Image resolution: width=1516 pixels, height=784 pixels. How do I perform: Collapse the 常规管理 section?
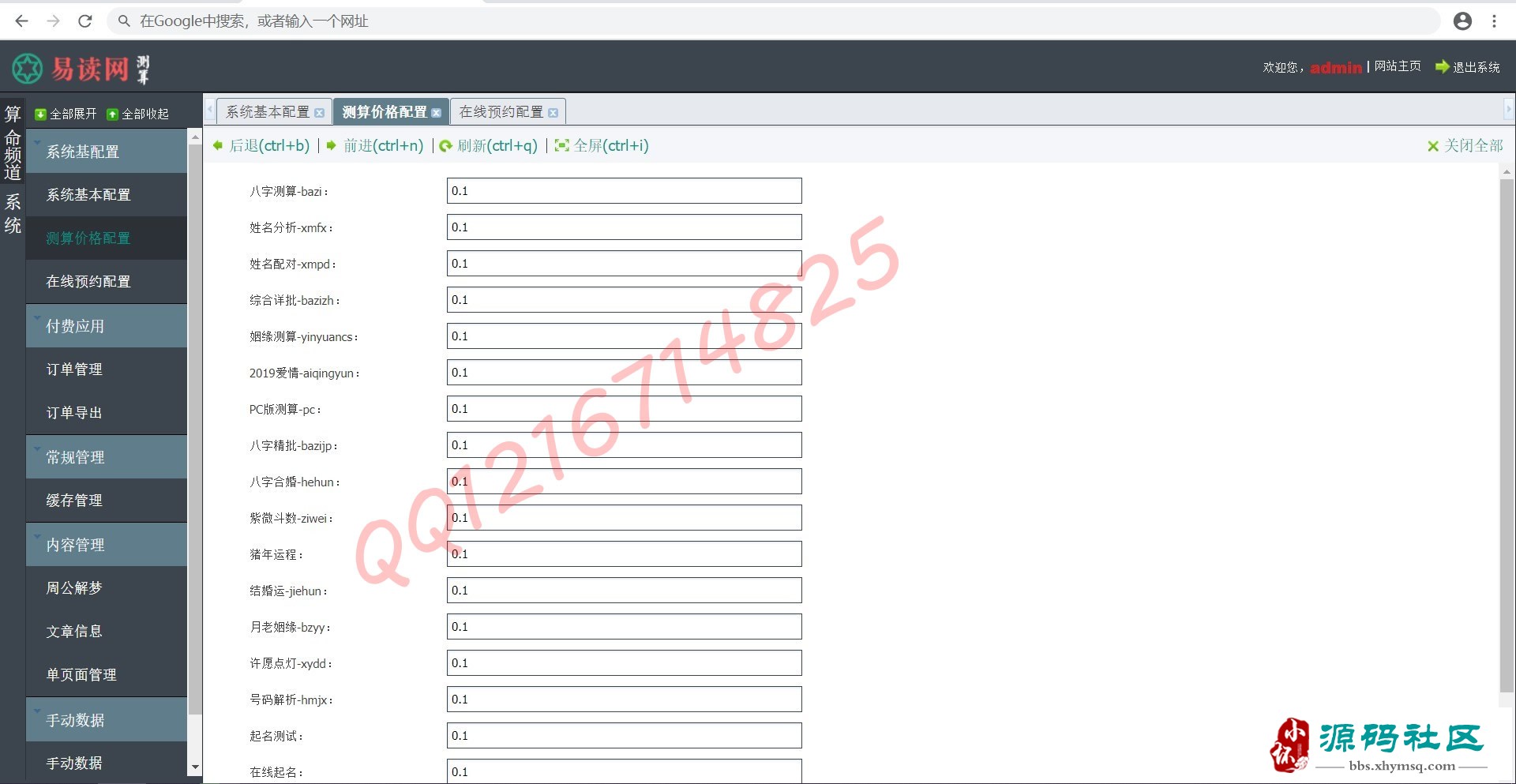tap(106, 457)
